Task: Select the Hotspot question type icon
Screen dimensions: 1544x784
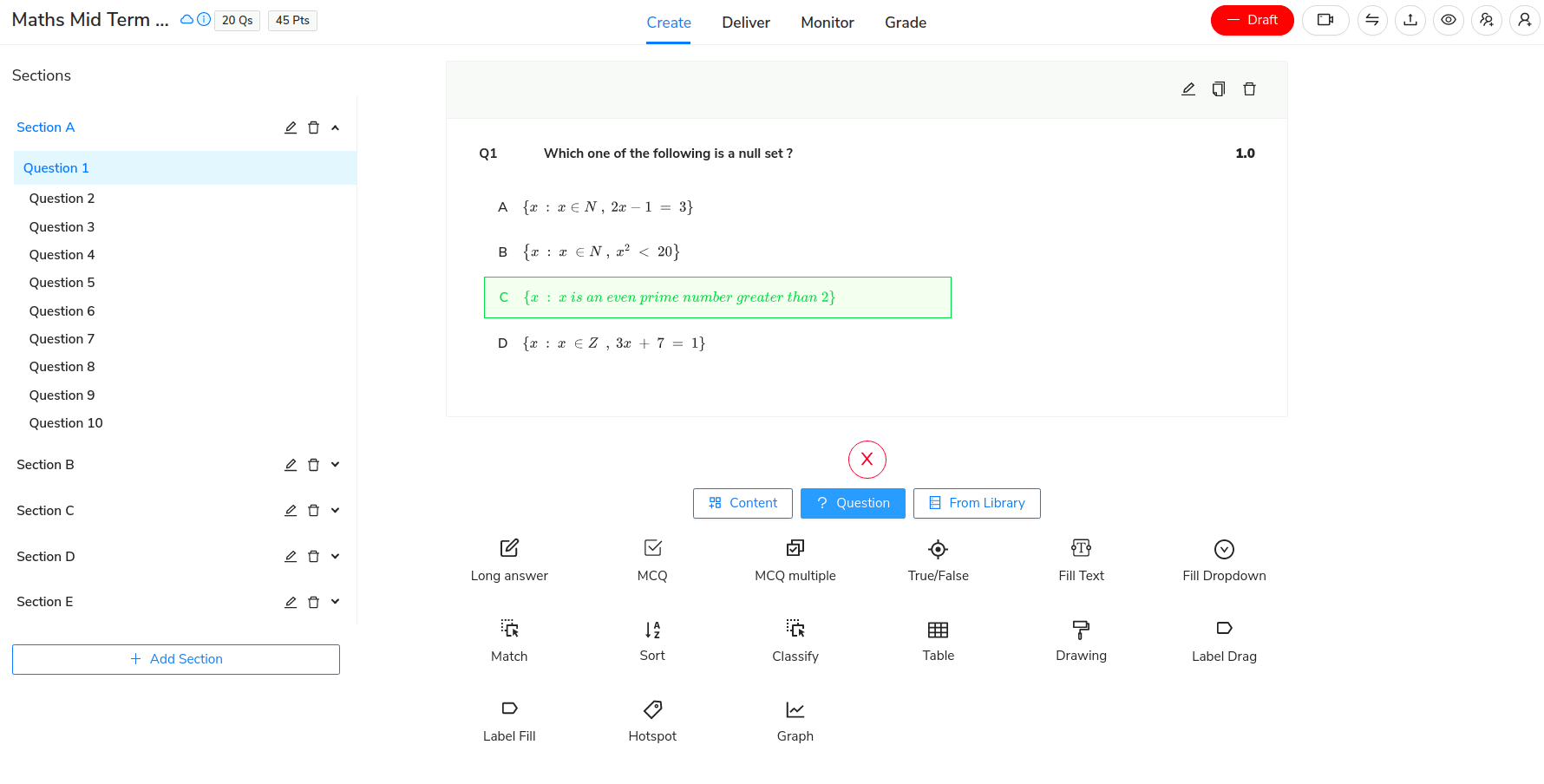Action: [652, 709]
